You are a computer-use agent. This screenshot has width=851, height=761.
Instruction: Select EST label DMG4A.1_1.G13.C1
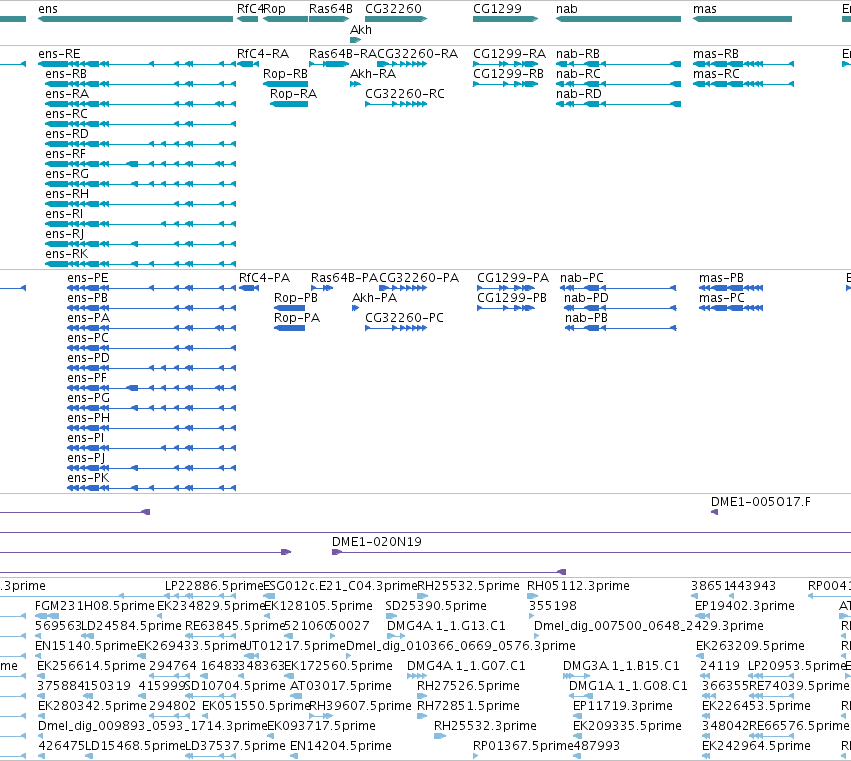tap(446, 626)
